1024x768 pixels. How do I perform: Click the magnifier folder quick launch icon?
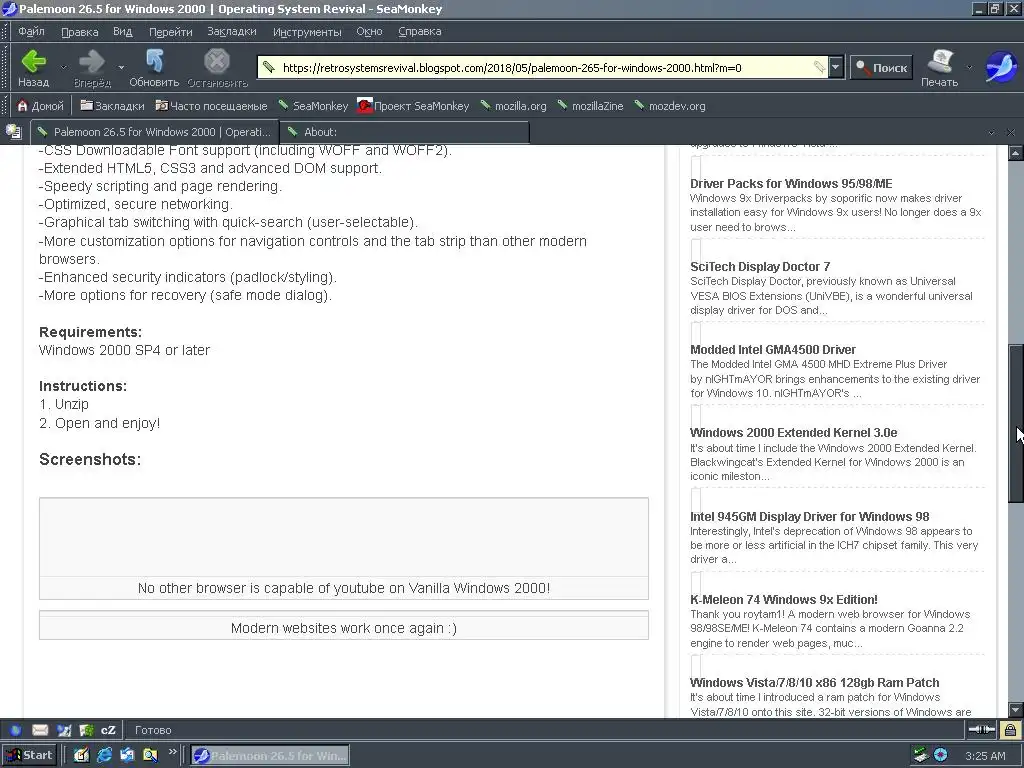pos(150,755)
